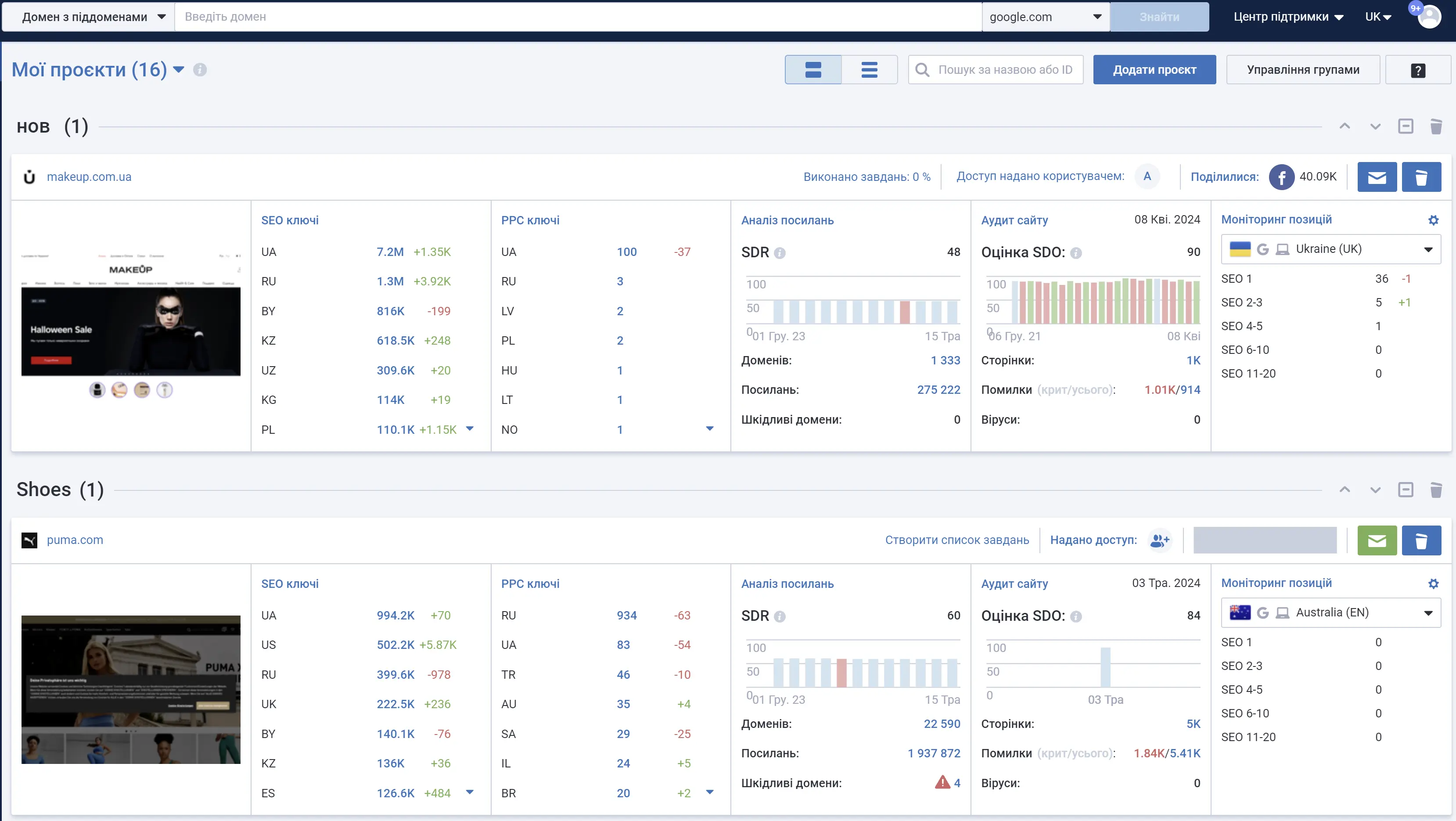Open the Ukraine (UK) region dropdown
Viewport: 1456px width, 821px height.
[1330, 249]
